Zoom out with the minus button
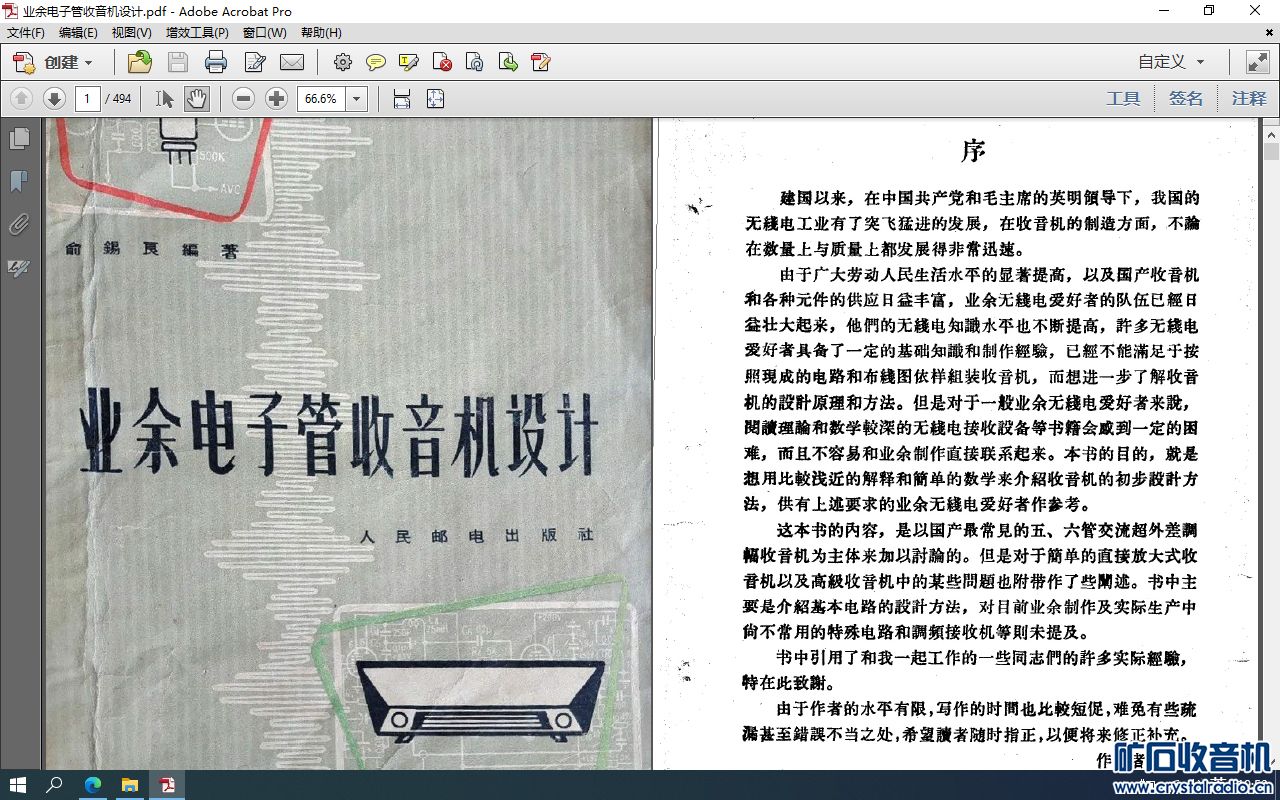Image resolution: width=1280 pixels, height=800 pixels. coord(243,98)
